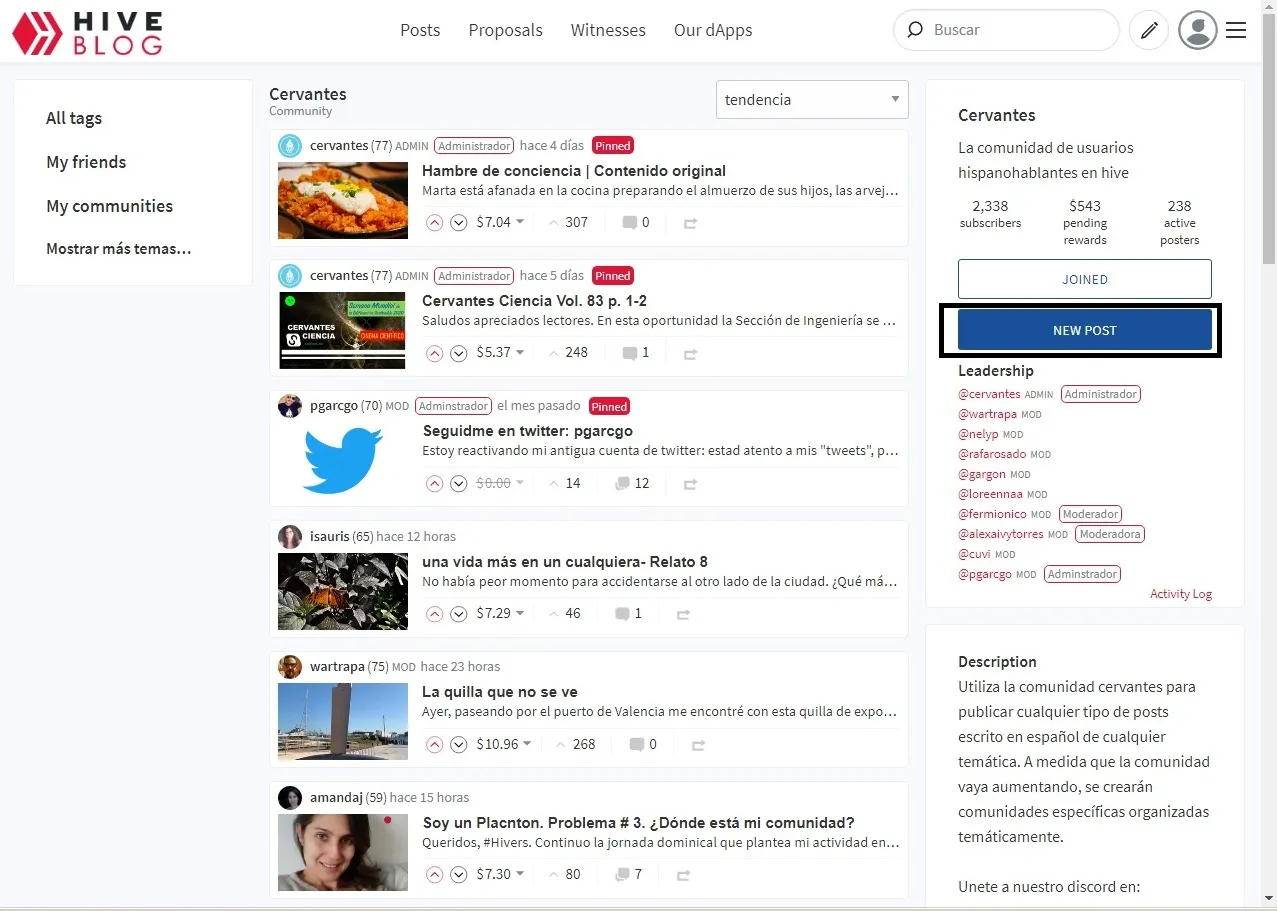Upvote La quilla que no se ve post
This screenshot has height=911, width=1277.
(x=434, y=745)
